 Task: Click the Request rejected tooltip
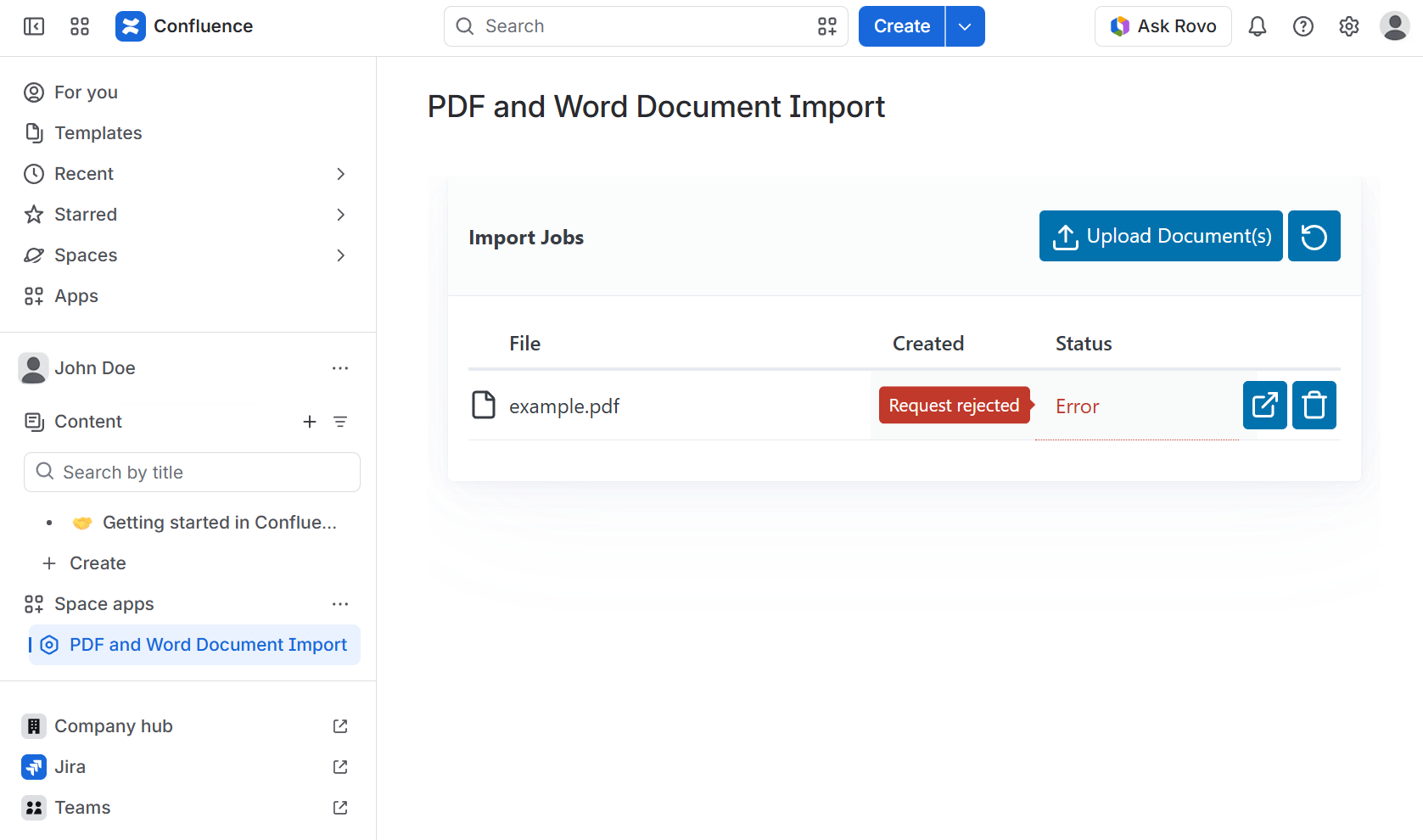click(x=954, y=406)
